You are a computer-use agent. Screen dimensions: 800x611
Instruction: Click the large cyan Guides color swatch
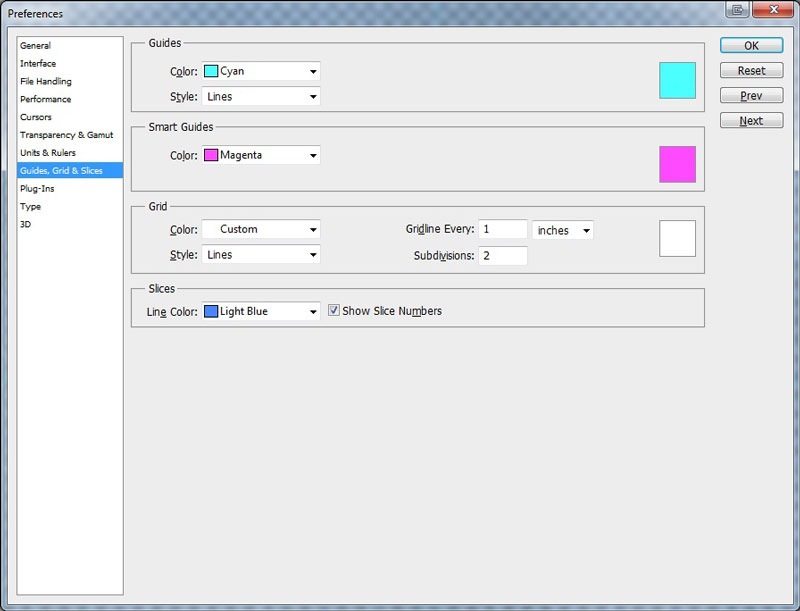pyautogui.click(x=677, y=80)
